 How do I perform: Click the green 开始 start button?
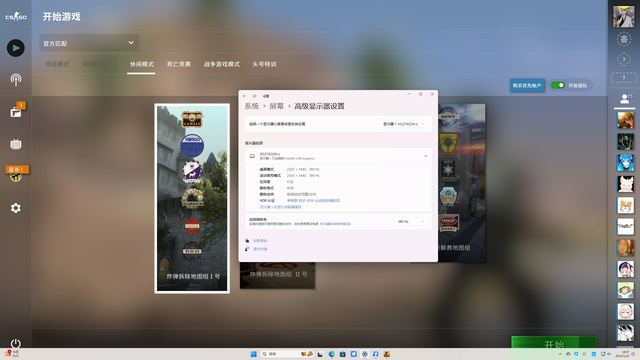click(x=554, y=342)
